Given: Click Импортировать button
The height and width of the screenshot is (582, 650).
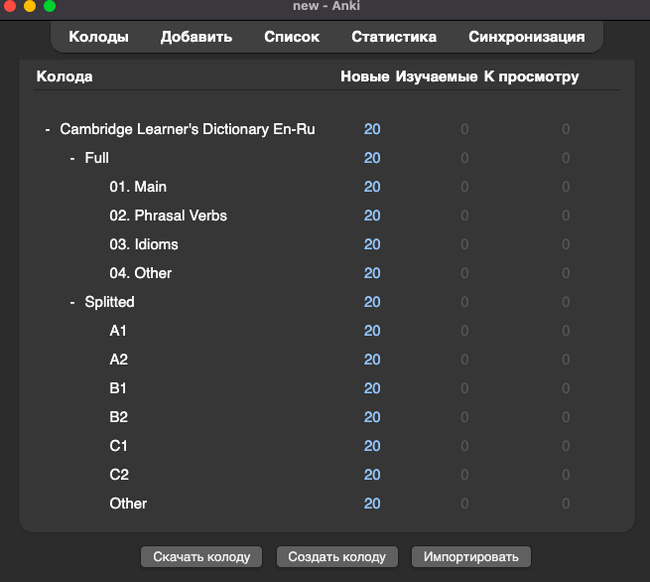Looking at the screenshot, I should click(x=471, y=557).
